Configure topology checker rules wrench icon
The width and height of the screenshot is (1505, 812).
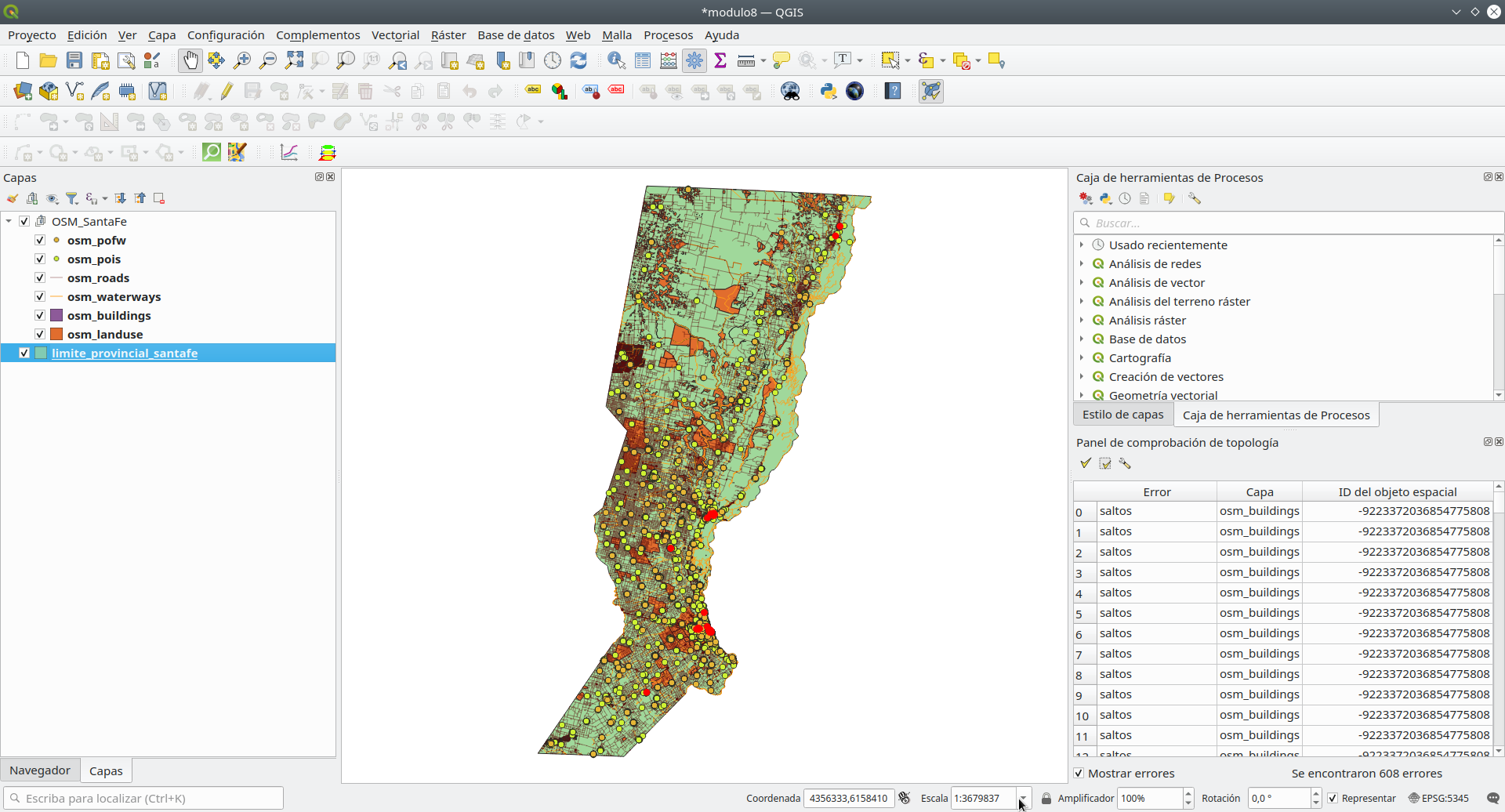pyautogui.click(x=1125, y=463)
